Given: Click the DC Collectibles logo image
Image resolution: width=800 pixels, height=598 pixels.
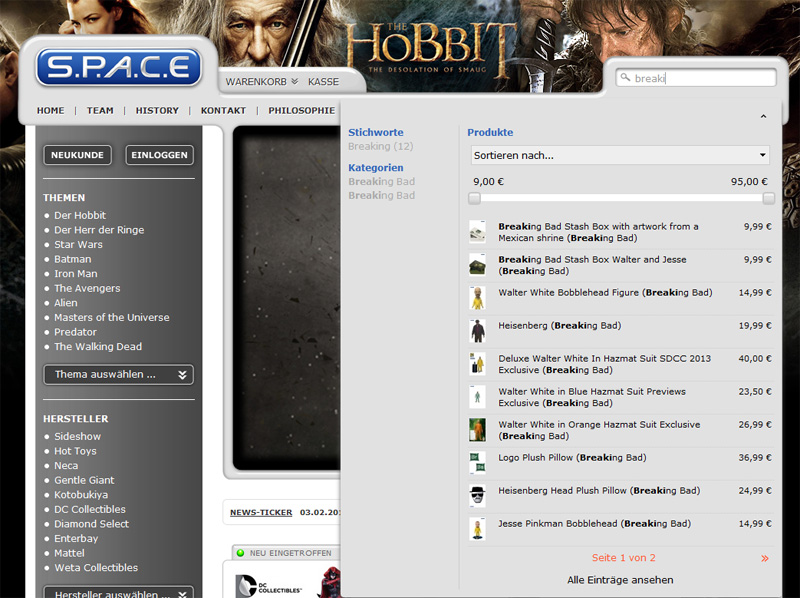Looking at the screenshot, I should coord(267,584).
